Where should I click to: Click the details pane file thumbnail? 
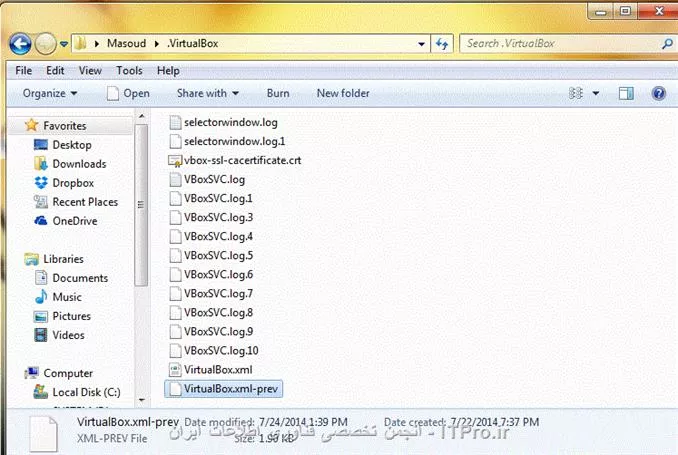coord(44,435)
